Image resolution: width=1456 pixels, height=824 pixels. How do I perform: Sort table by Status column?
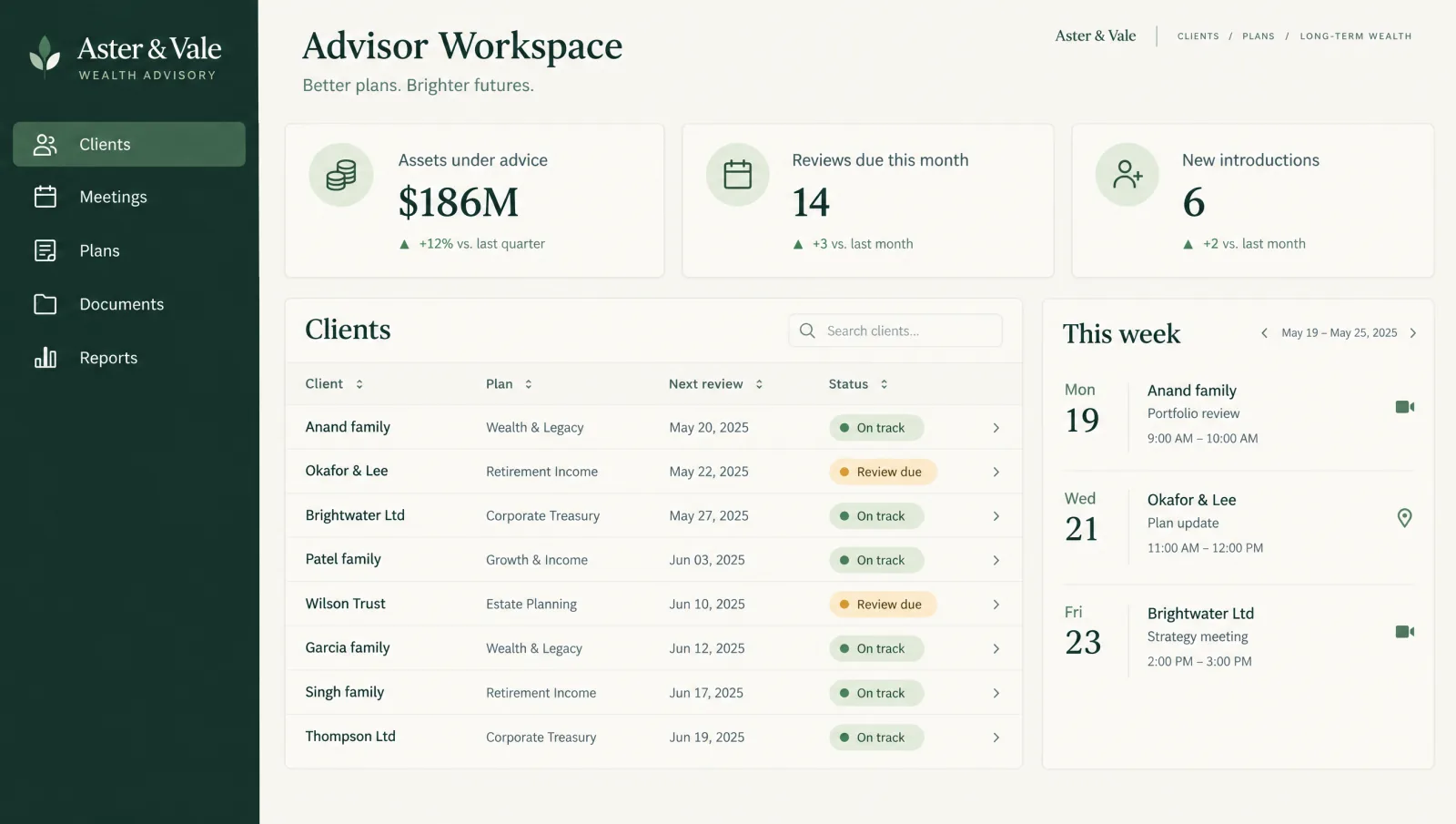(x=884, y=384)
